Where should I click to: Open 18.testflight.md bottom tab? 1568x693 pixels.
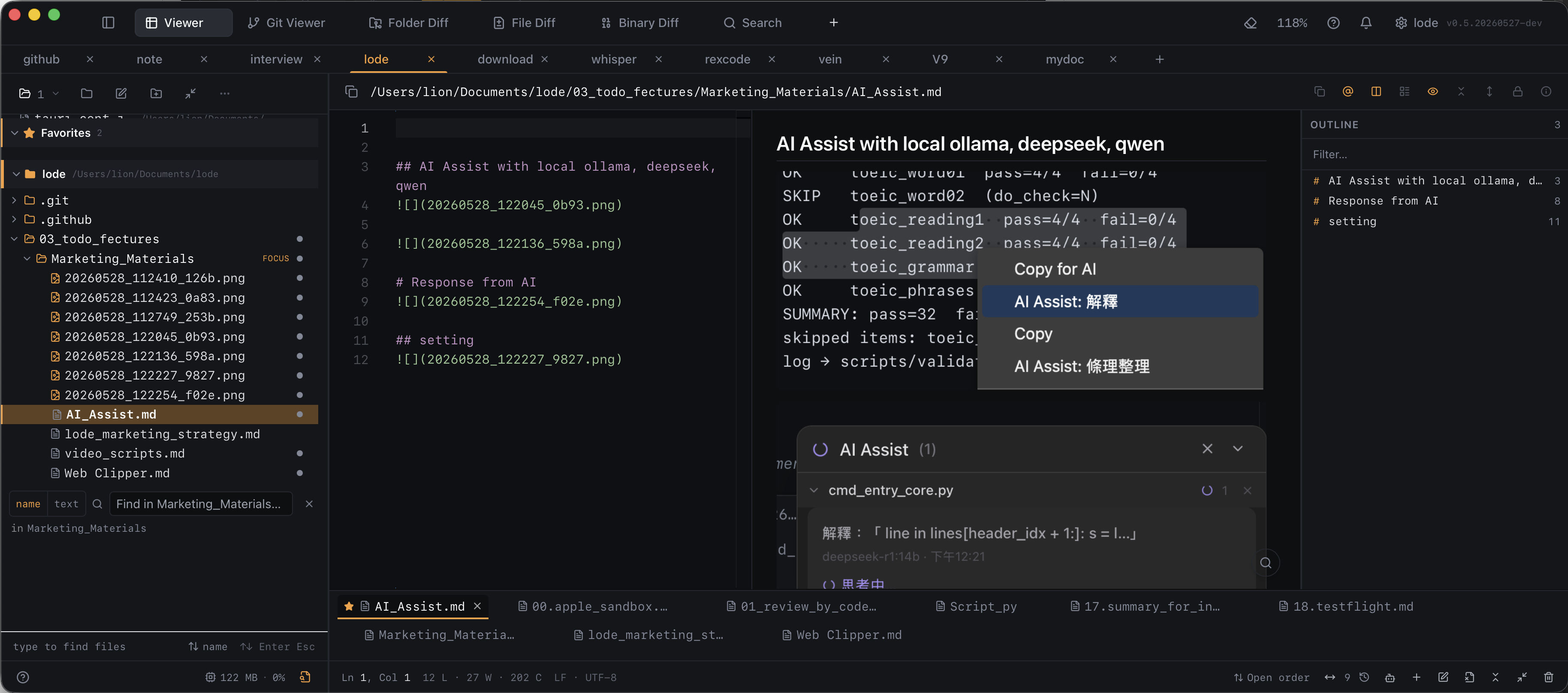pos(1346,606)
